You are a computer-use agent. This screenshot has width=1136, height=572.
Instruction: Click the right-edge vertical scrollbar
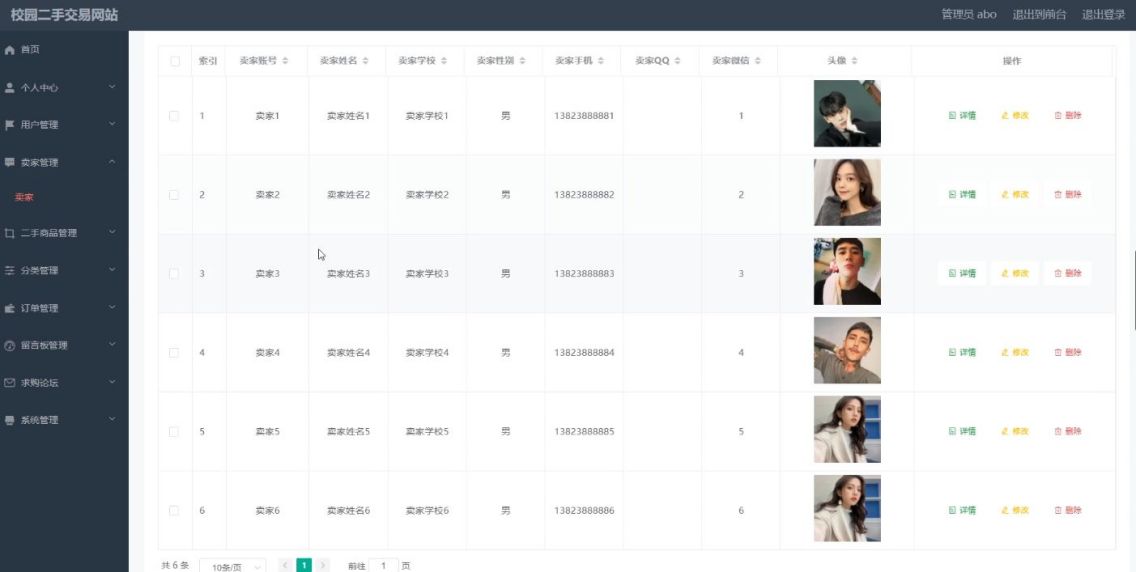click(x=1134, y=290)
